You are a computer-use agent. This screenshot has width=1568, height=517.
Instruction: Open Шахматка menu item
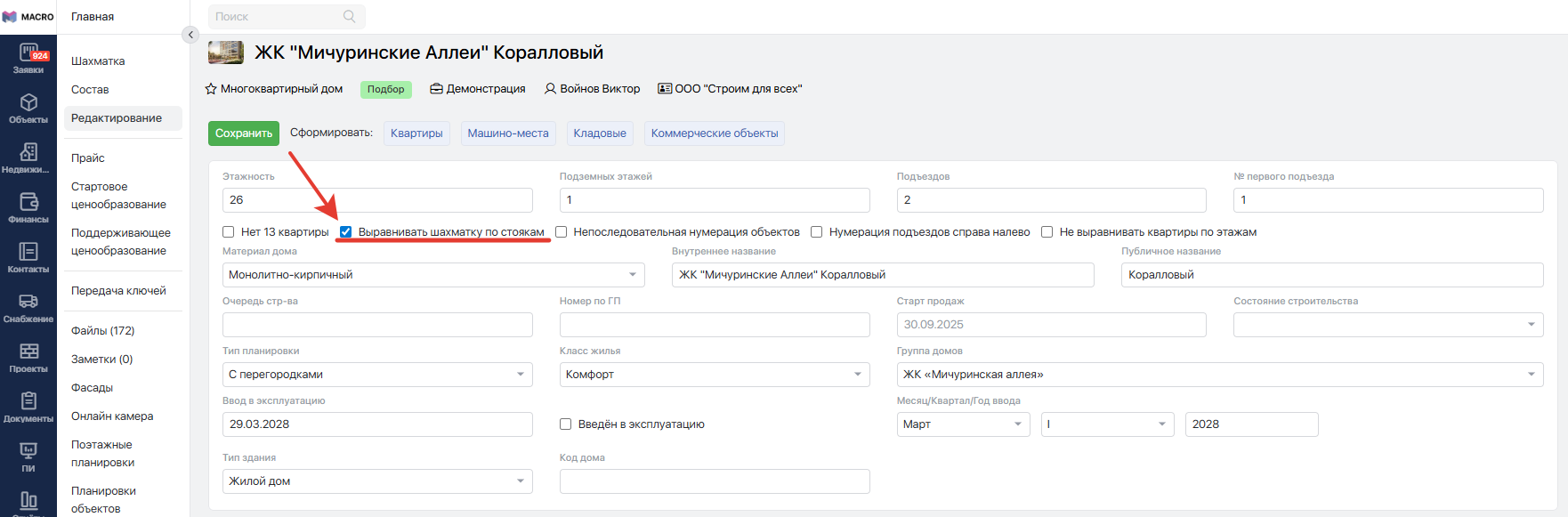(98, 61)
